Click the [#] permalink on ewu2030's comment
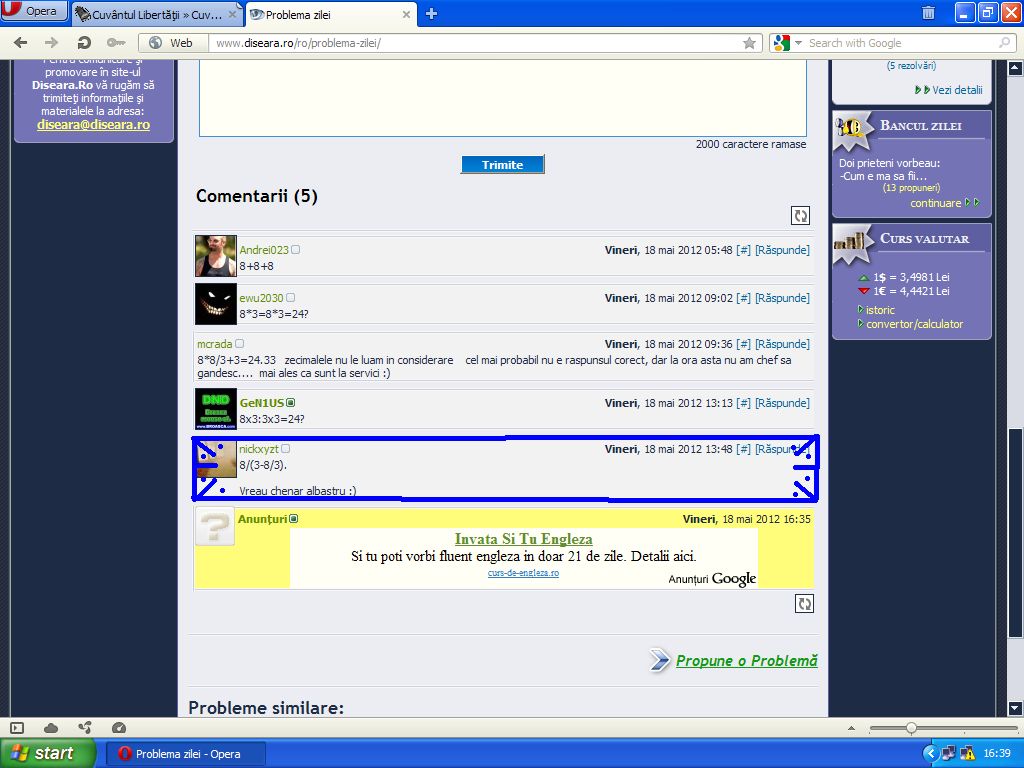 point(743,298)
